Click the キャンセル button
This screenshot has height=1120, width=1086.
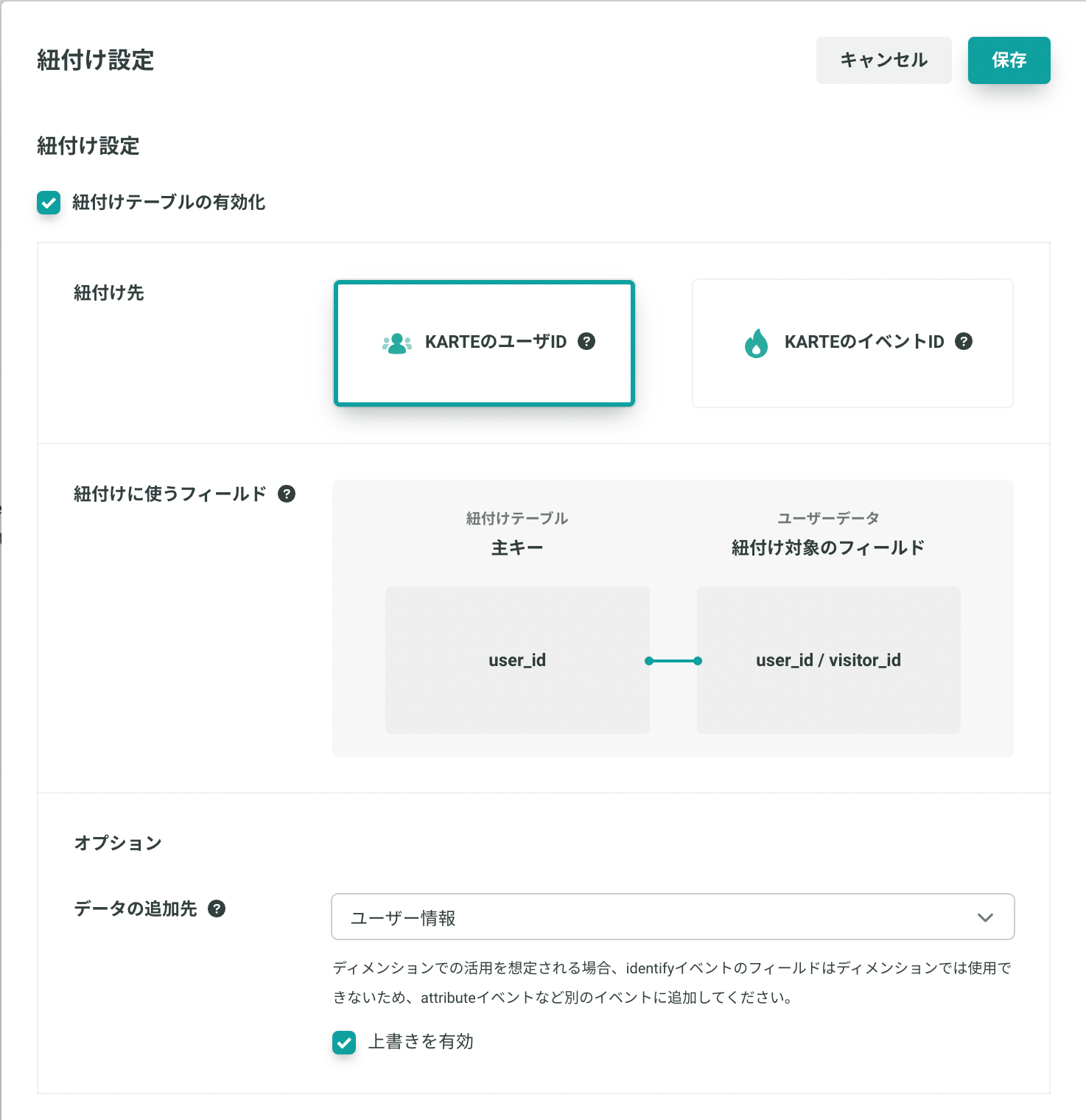click(x=883, y=60)
